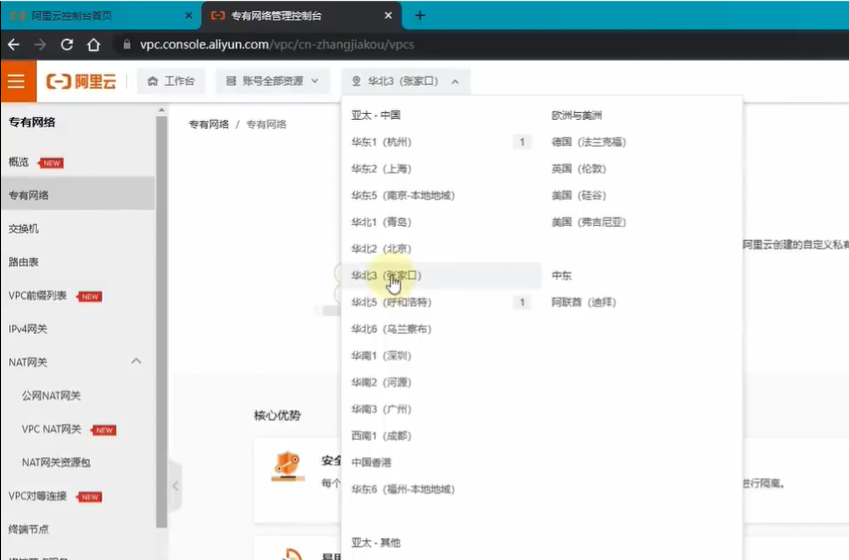Collapse the 华北3 (张家口) region selector
The width and height of the screenshot is (849, 560).
[x=406, y=81]
